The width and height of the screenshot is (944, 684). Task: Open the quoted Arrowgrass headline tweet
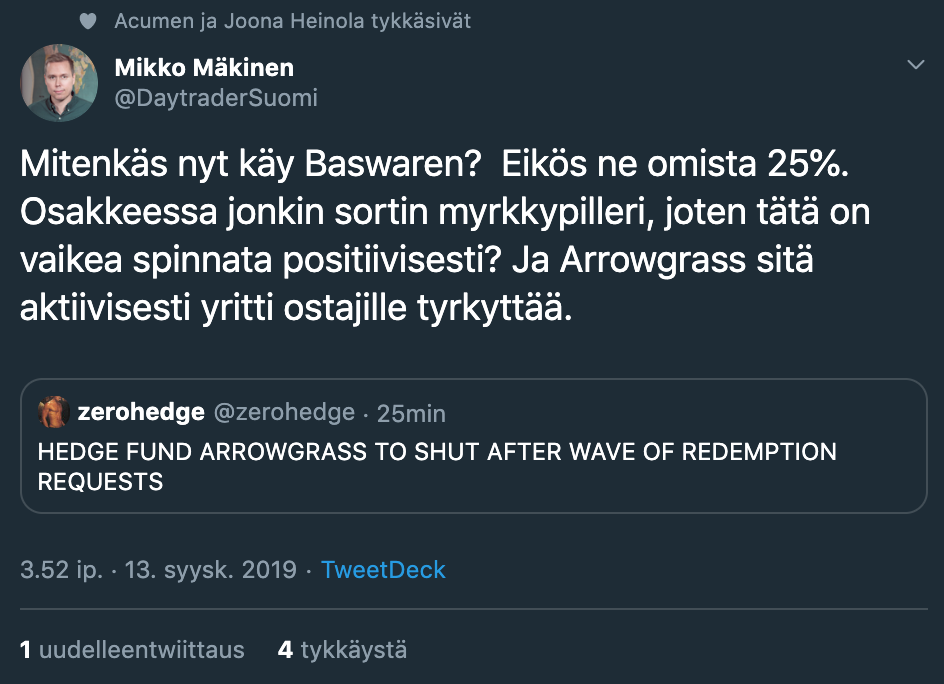tap(437, 466)
